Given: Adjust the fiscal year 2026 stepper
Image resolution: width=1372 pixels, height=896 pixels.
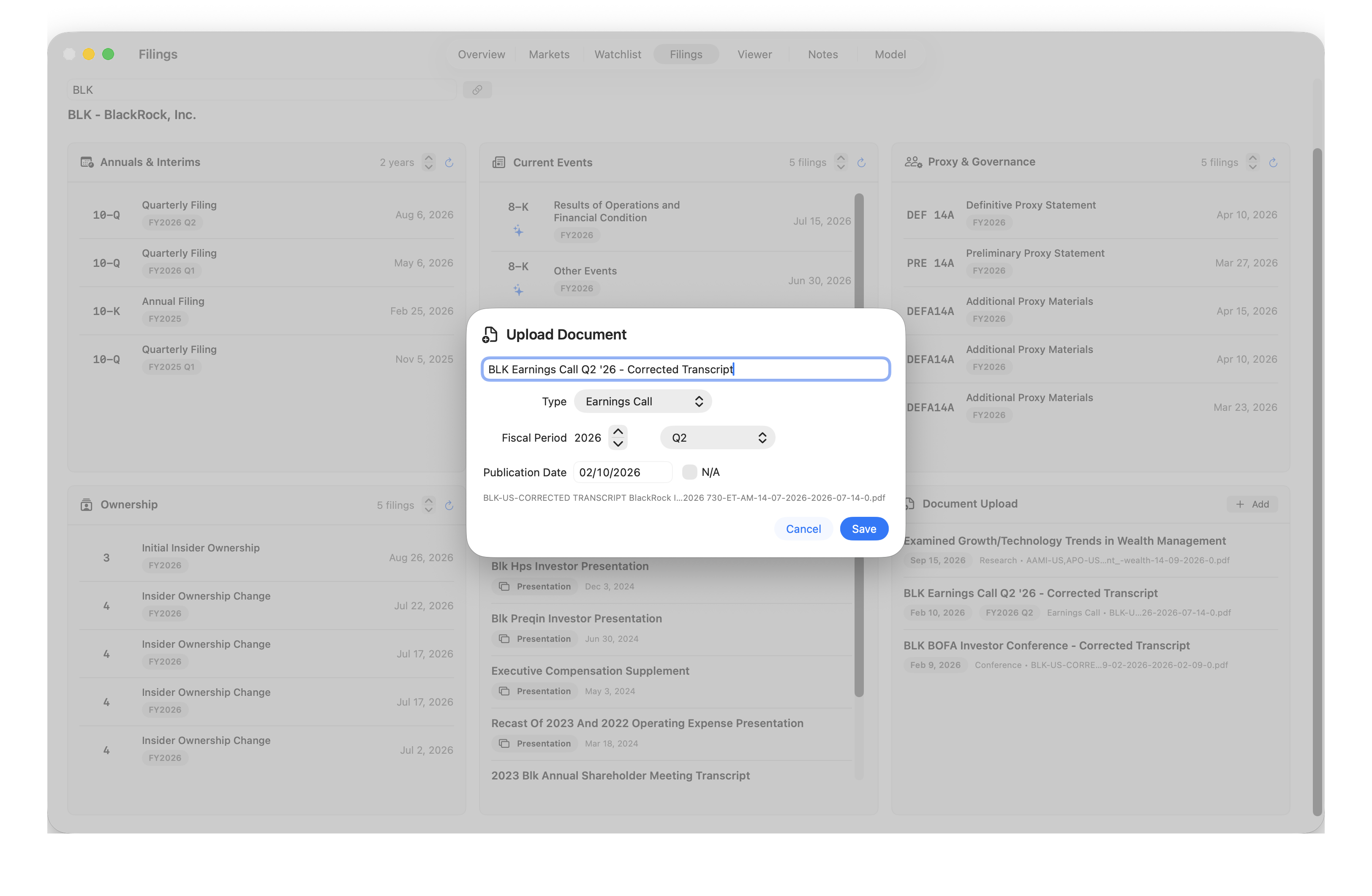Looking at the screenshot, I should [x=618, y=437].
